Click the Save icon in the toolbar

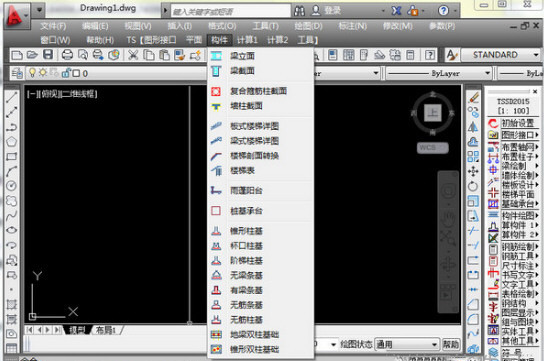click(48, 55)
